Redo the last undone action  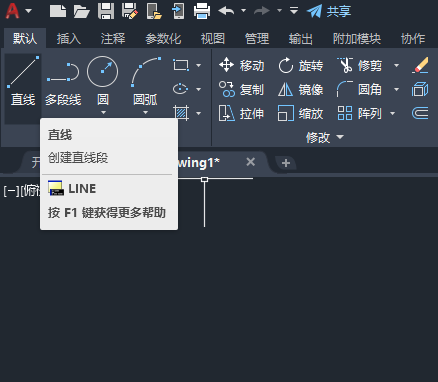click(x=262, y=11)
